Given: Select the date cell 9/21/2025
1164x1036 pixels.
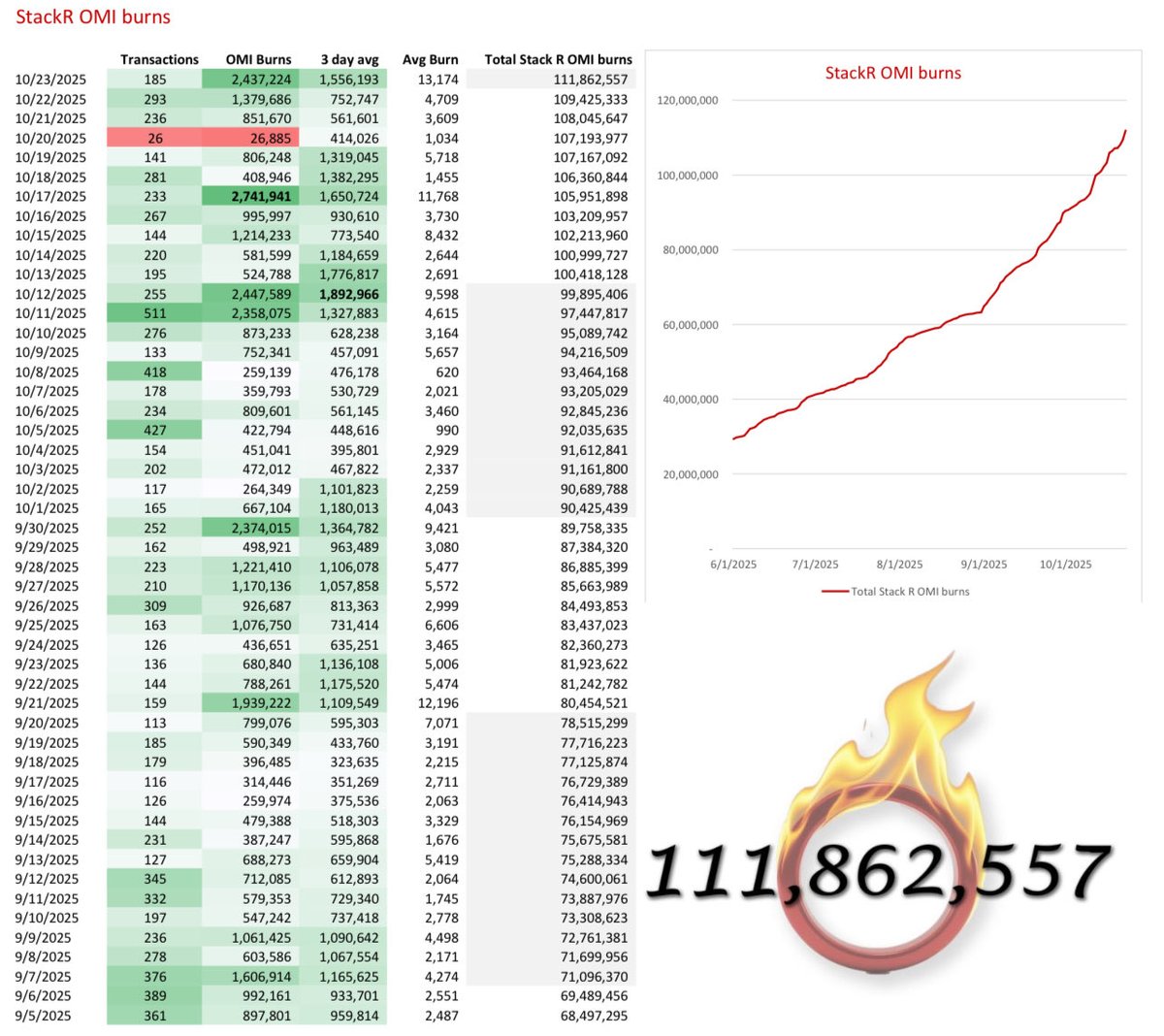Looking at the screenshot, I should (47, 703).
